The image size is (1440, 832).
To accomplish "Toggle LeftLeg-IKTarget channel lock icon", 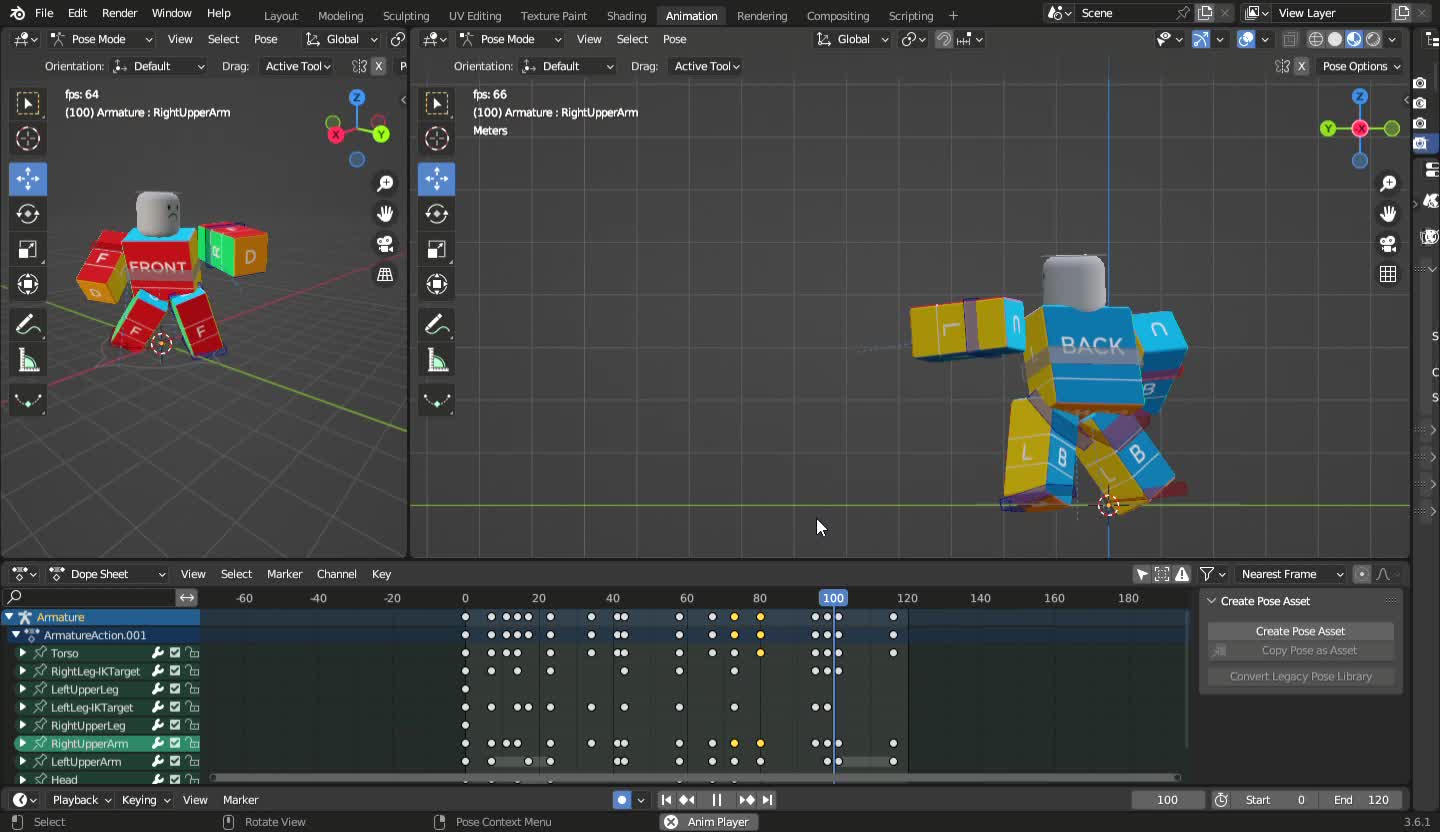I will (x=191, y=707).
